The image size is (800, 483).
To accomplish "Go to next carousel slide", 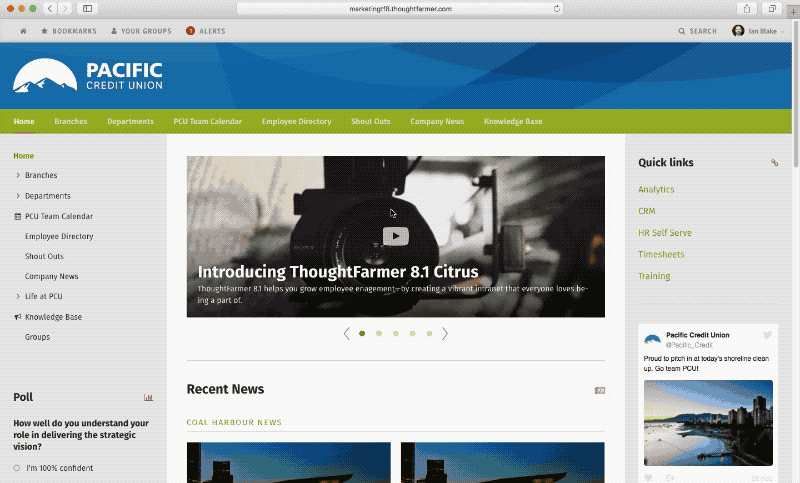I will click(x=445, y=334).
